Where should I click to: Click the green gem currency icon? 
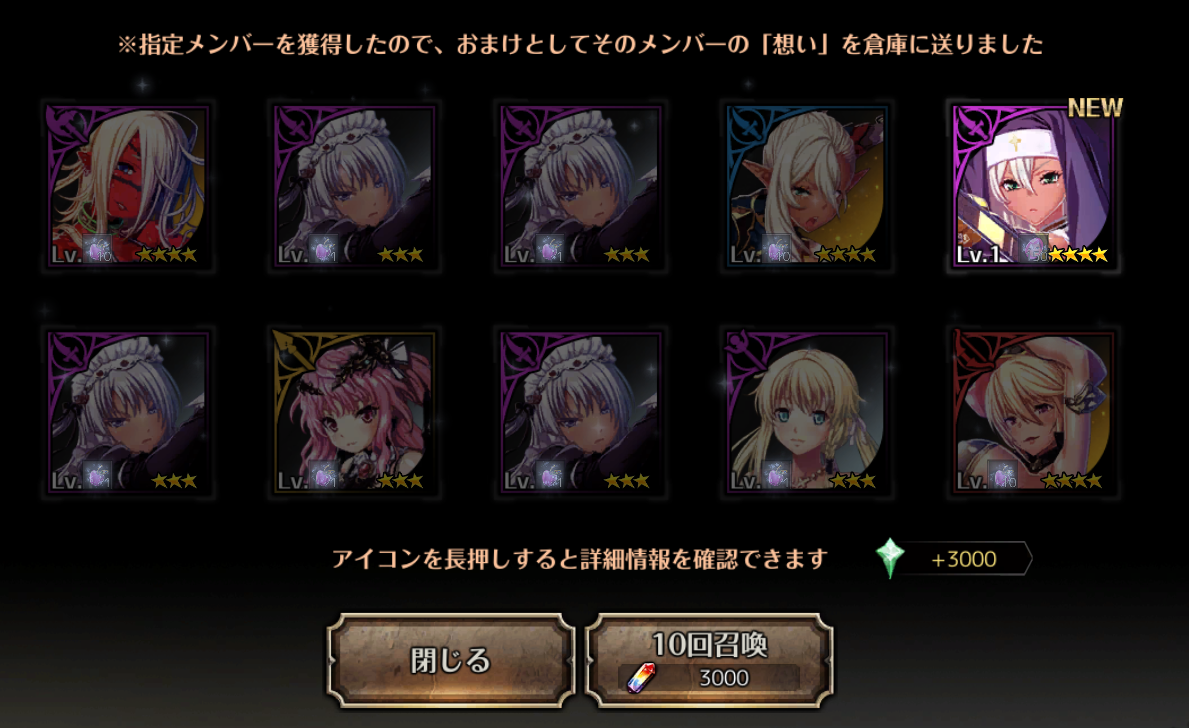click(889, 558)
